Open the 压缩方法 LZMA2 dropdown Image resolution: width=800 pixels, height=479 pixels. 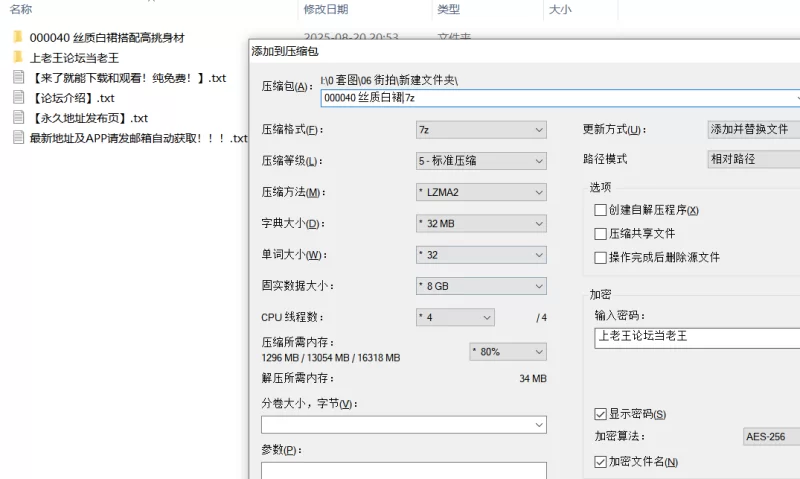pos(481,192)
